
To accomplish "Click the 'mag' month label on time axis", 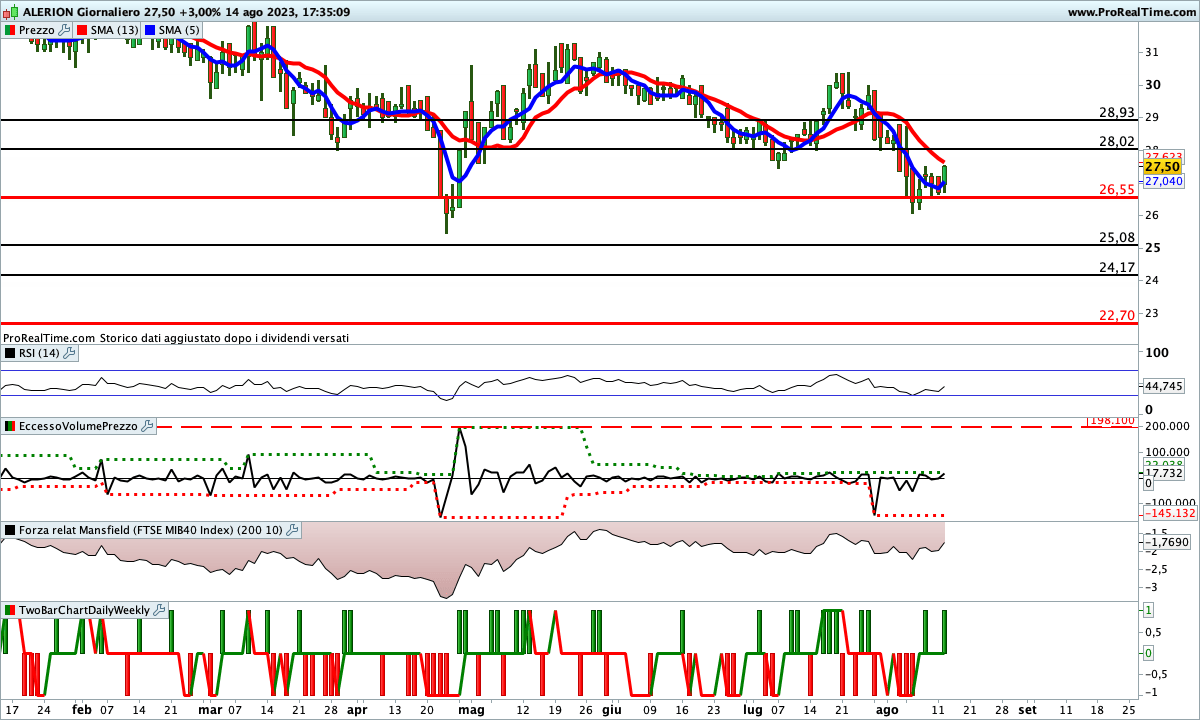I will click(x=471, y=708).
